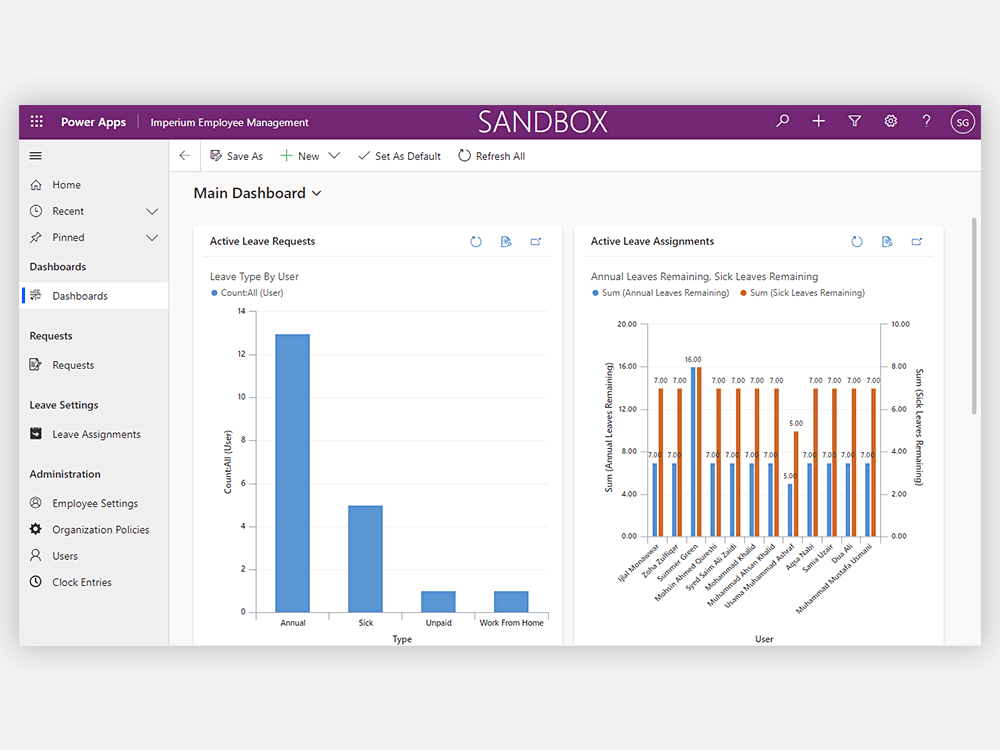Toggle Sum (Sick Leaves Remaining) legend item
This screenshot has width=1000, height=750.
click(x=802, y=293)
